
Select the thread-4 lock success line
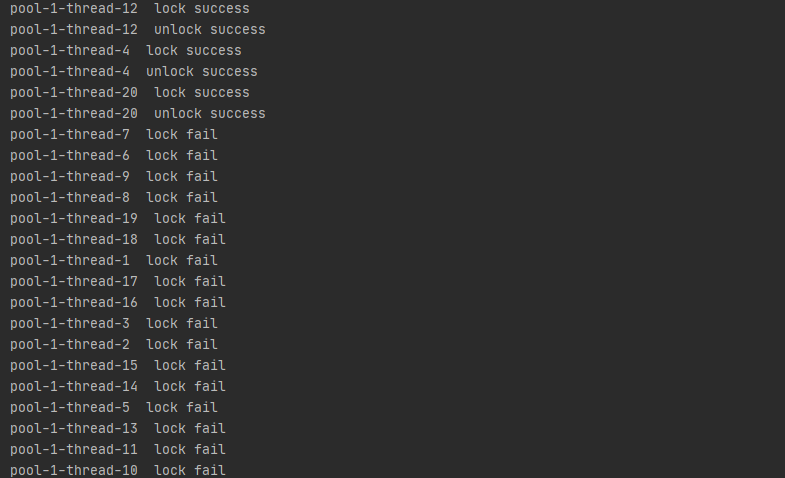(x=126, y=51)
